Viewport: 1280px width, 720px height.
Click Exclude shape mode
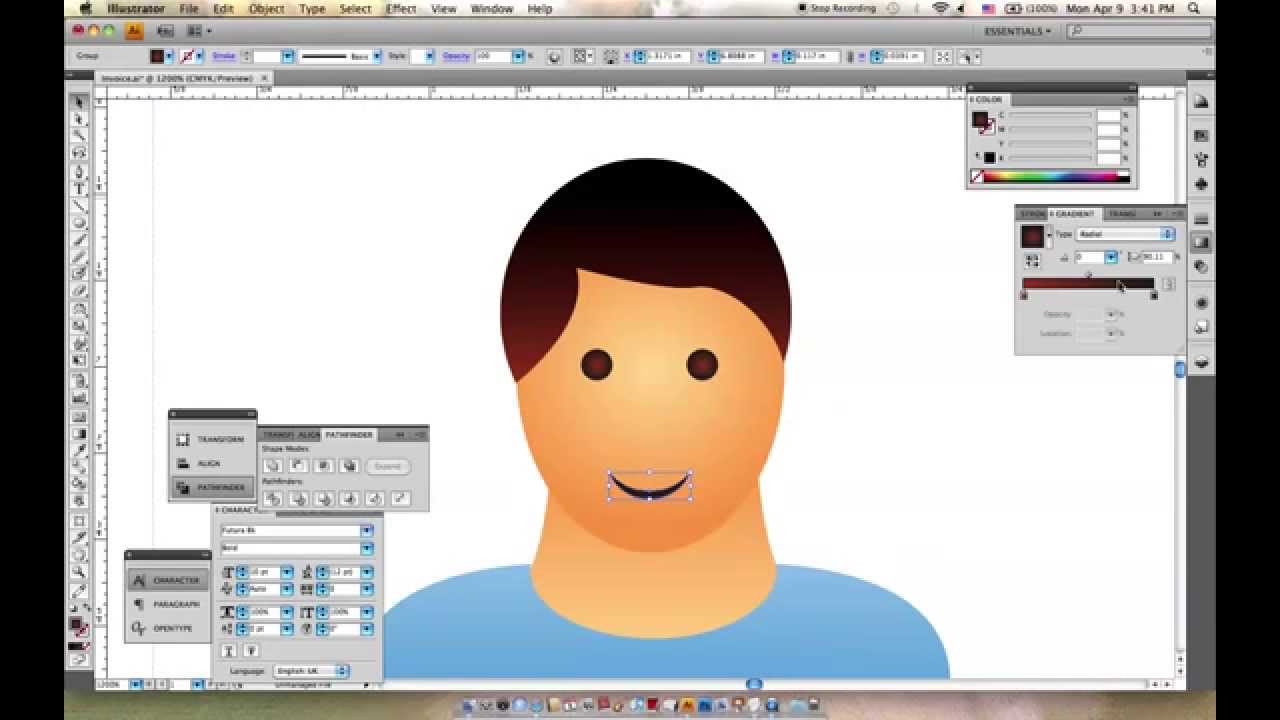349,466
